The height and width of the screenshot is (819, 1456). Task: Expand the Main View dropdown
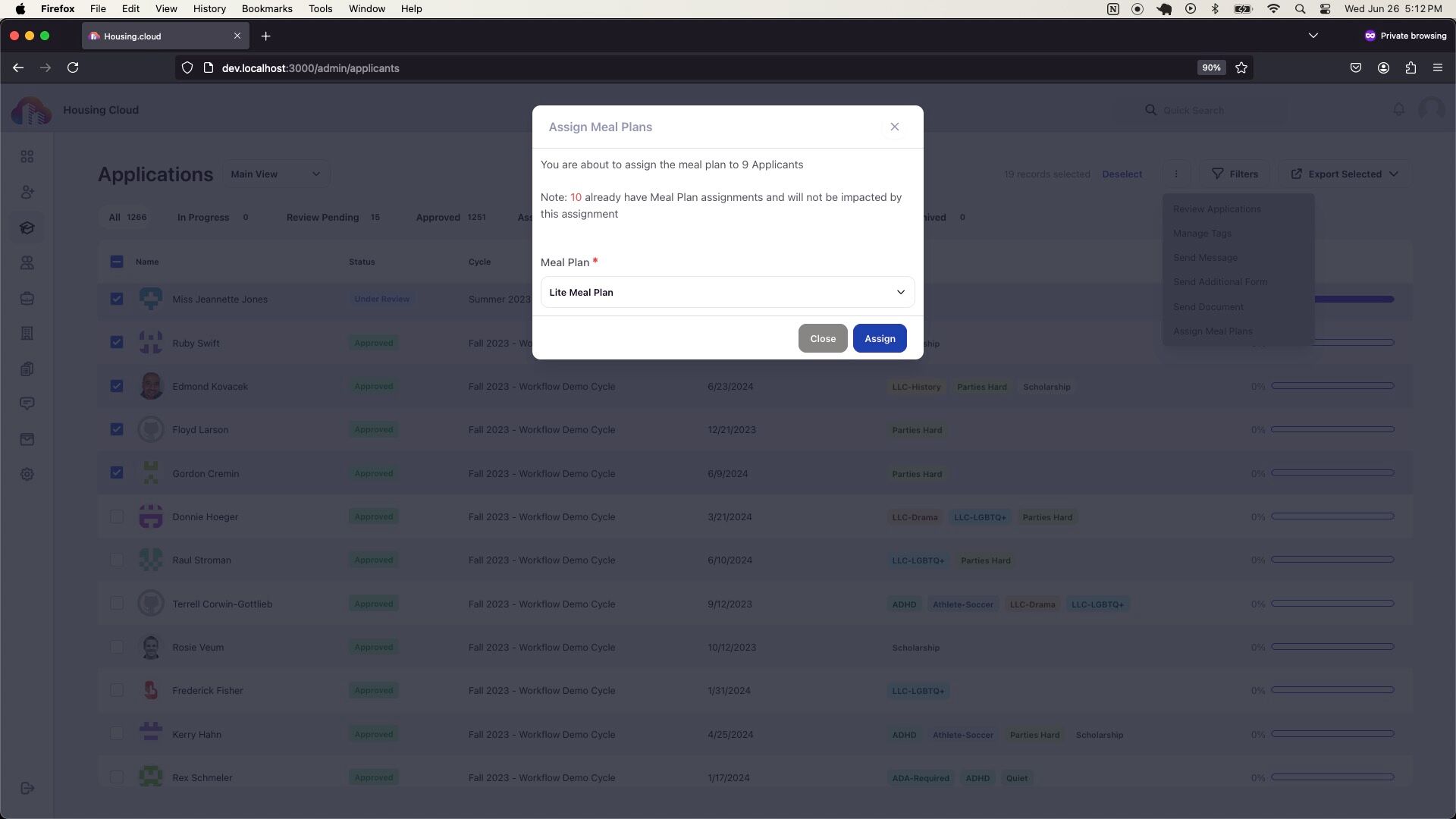coord(275,174)
